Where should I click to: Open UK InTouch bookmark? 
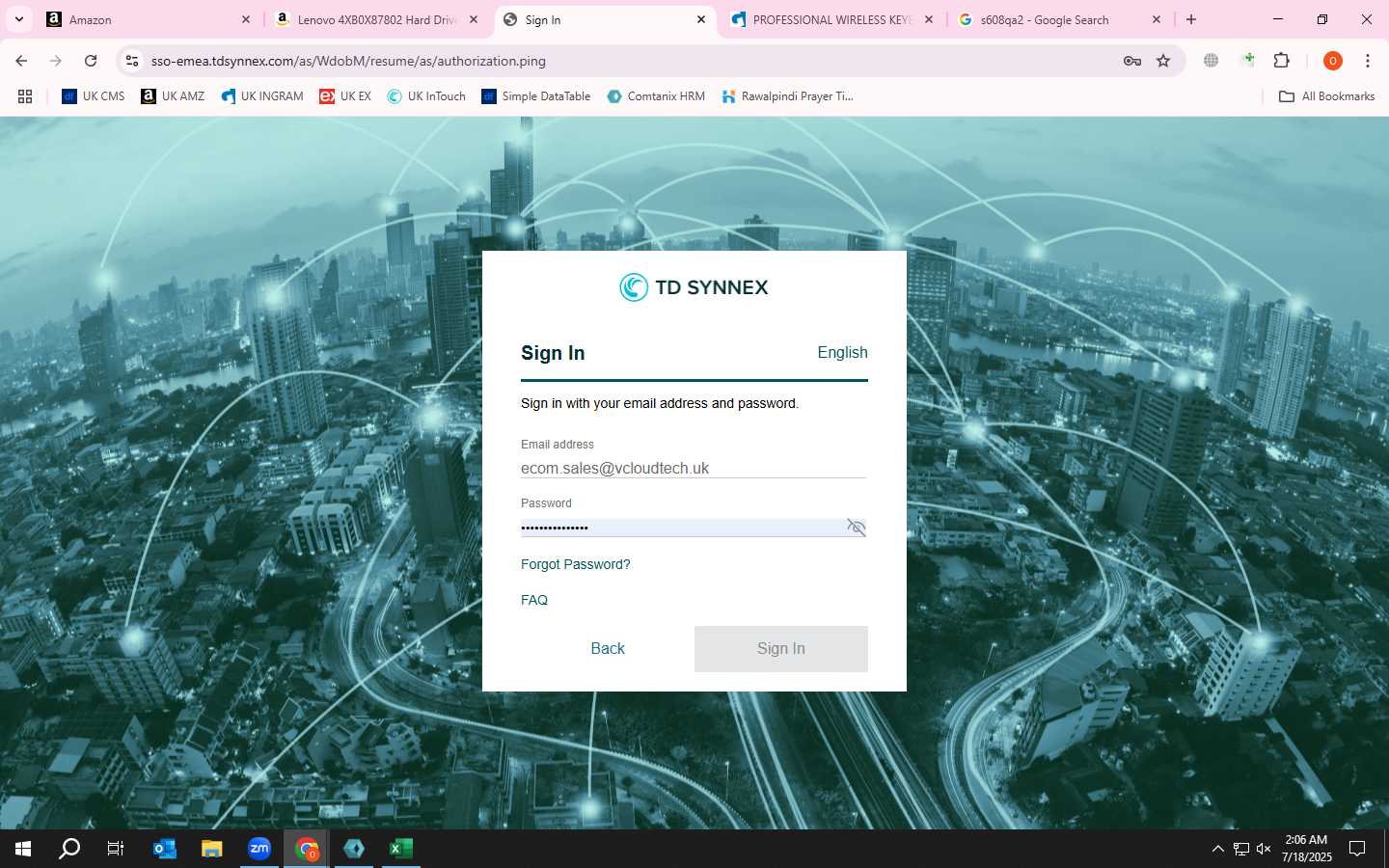click(426, 96)
